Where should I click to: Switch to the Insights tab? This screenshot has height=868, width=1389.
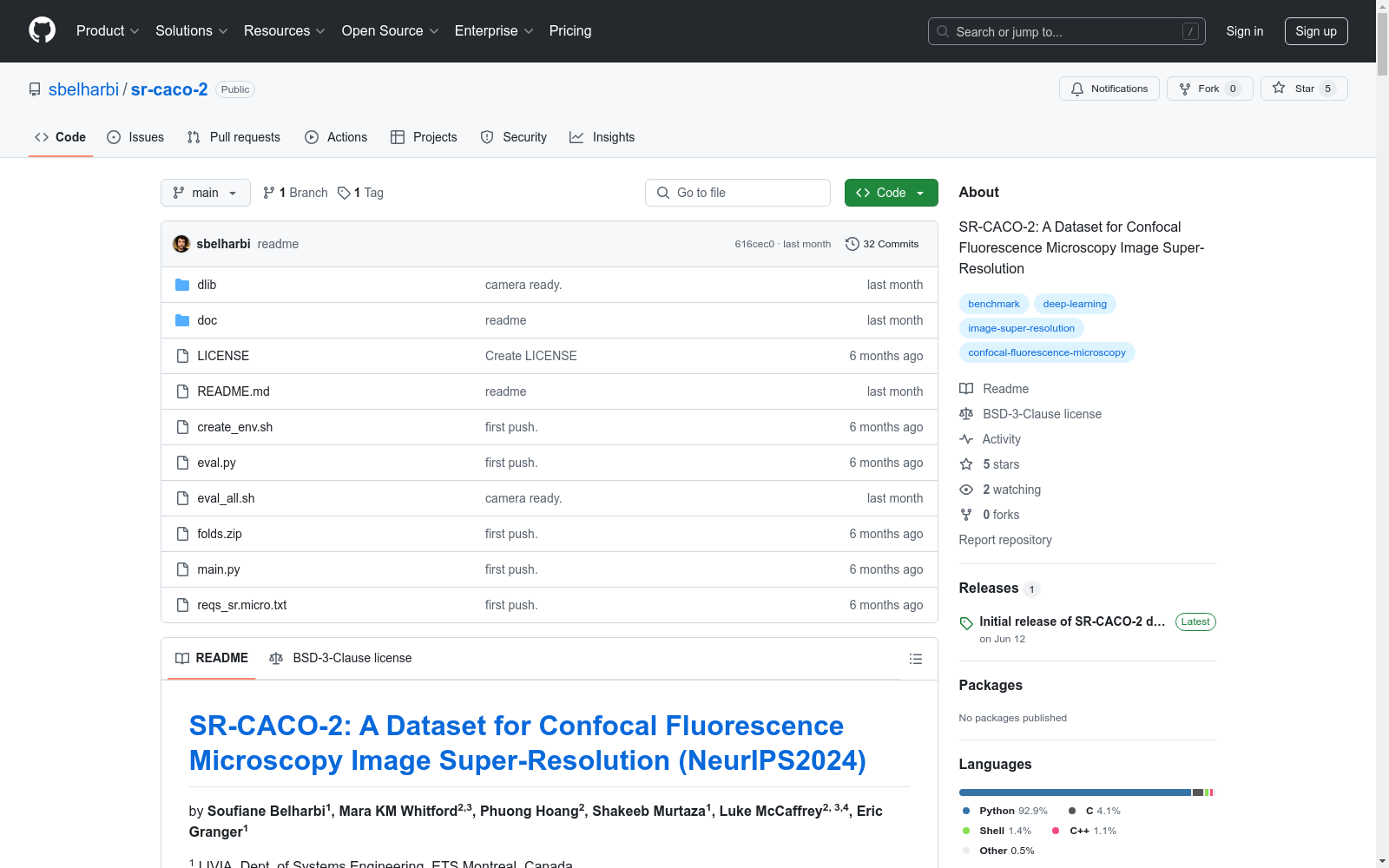click(x=602, y=137)
